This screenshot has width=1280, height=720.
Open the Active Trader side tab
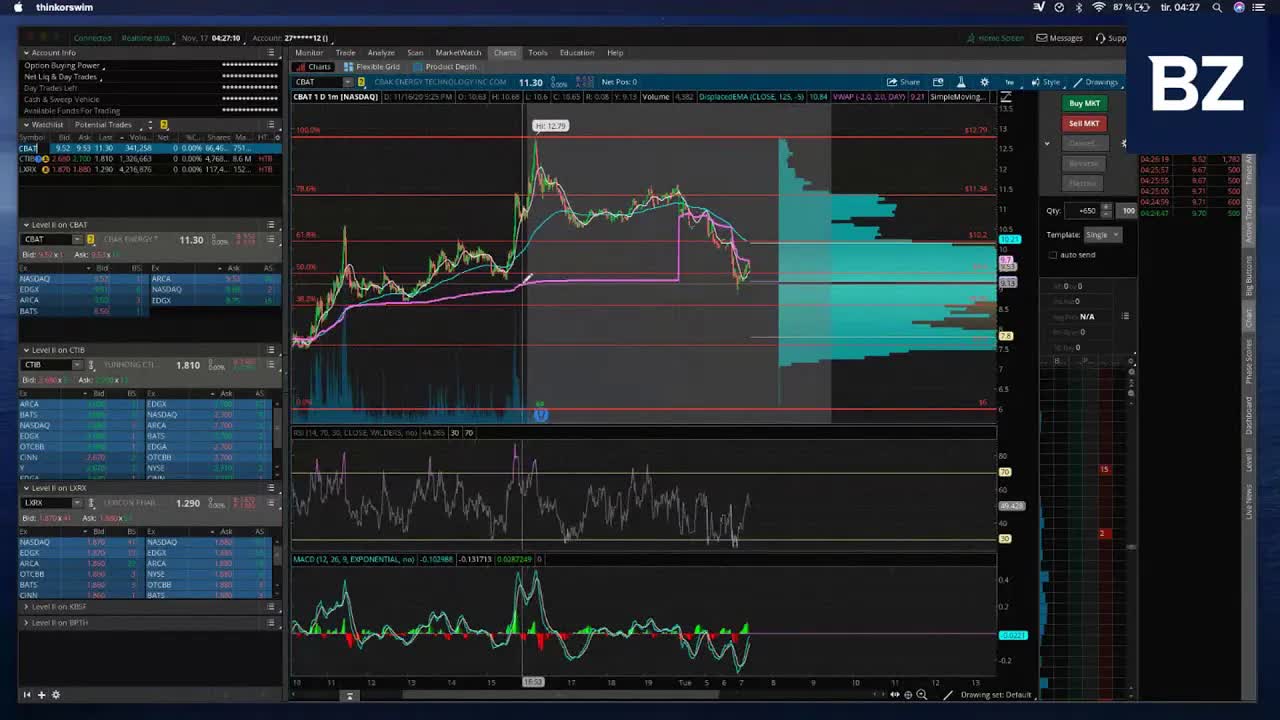(x=1248, y=222)
